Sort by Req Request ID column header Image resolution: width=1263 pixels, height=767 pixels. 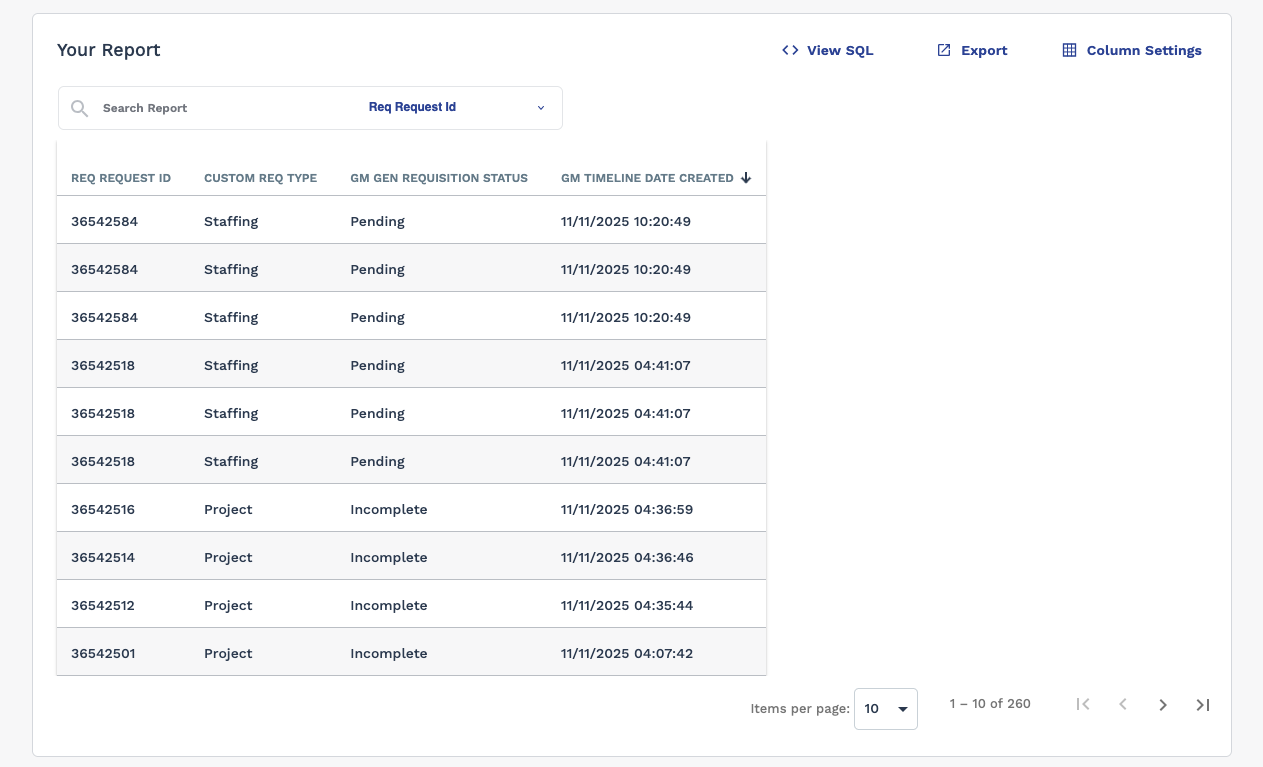pos(121,178)
